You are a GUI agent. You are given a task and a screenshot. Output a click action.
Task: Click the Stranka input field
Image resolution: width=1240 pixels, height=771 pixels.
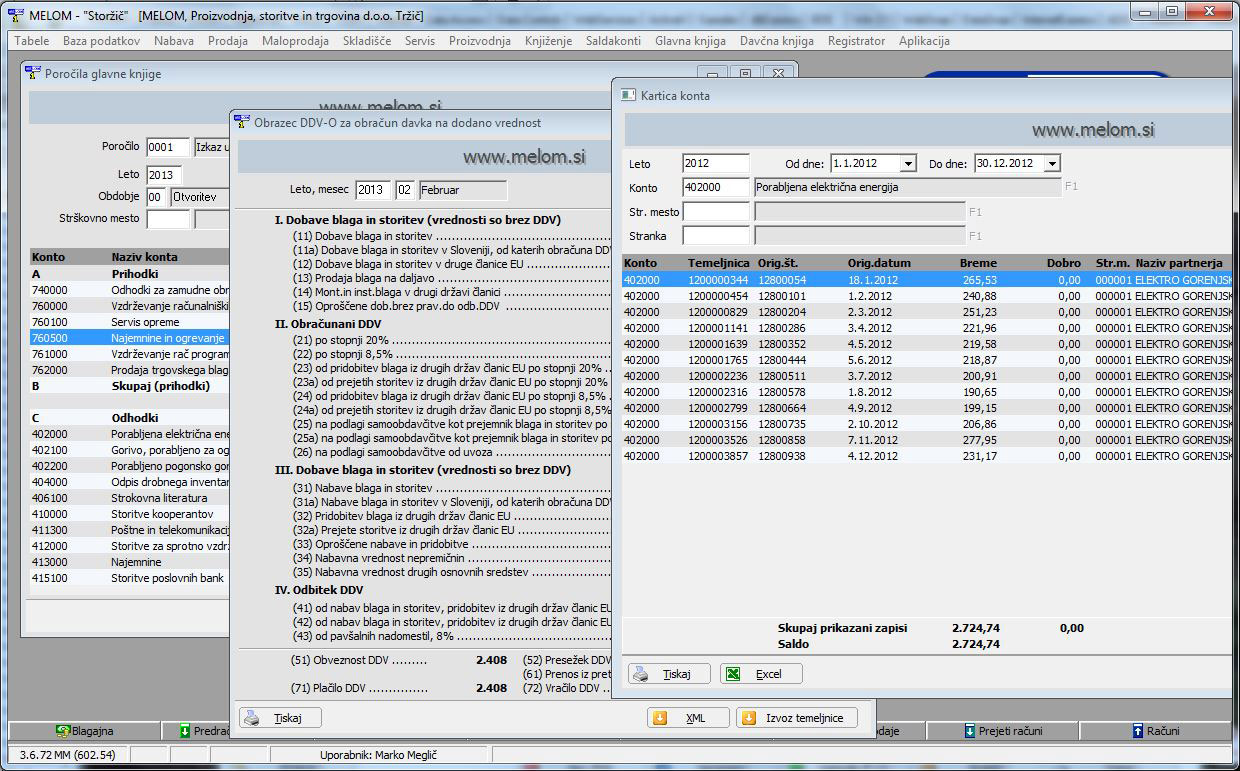coord(715,236)
